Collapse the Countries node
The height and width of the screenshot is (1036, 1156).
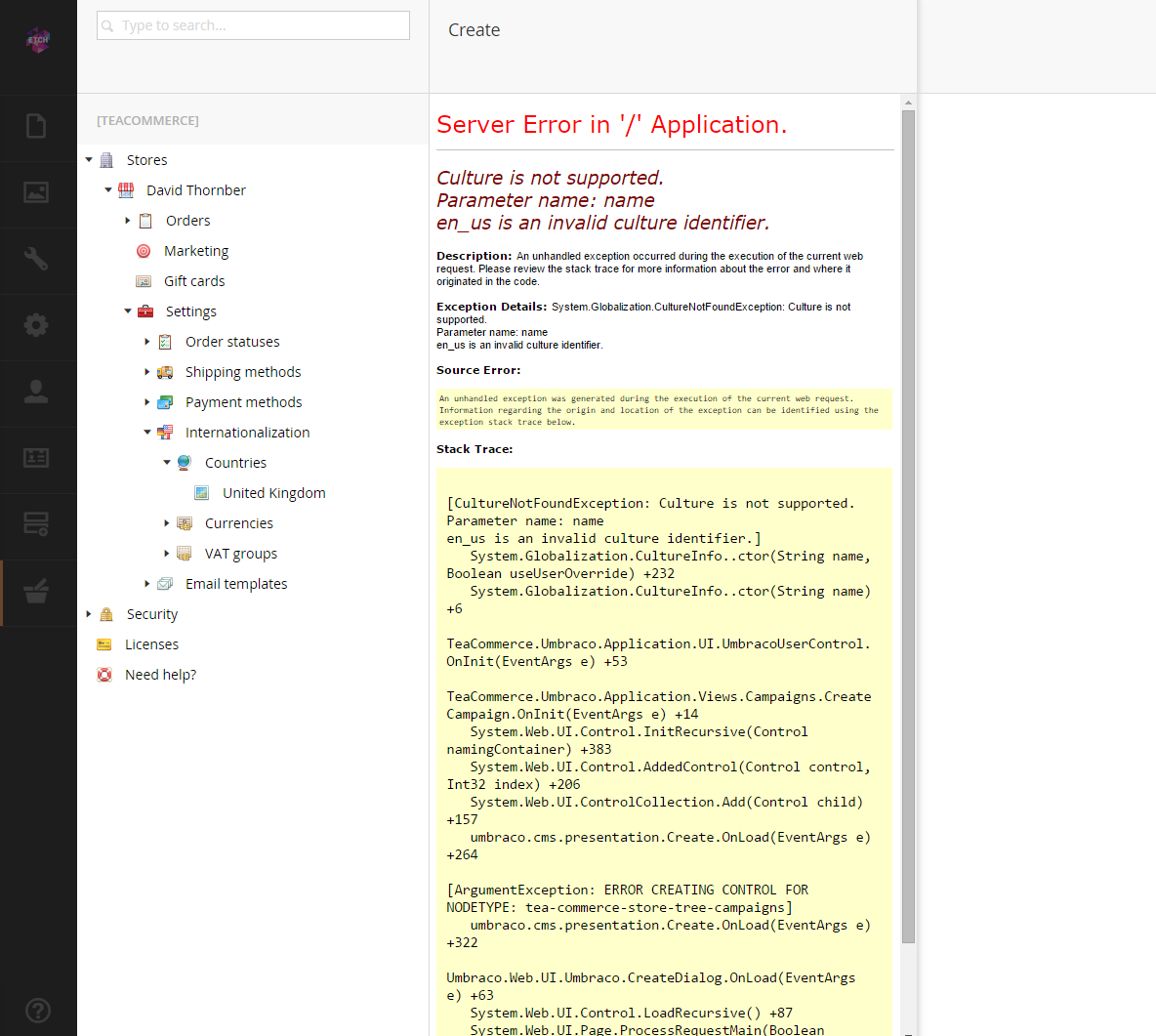click(167, 462)
